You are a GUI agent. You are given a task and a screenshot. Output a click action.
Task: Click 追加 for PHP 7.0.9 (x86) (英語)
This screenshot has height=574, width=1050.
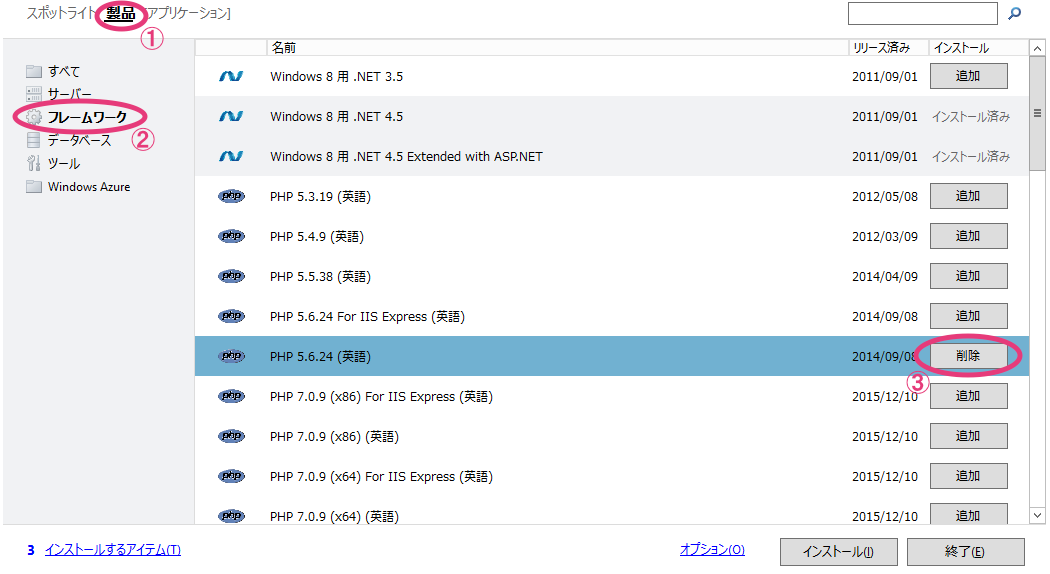pos(968,436)
